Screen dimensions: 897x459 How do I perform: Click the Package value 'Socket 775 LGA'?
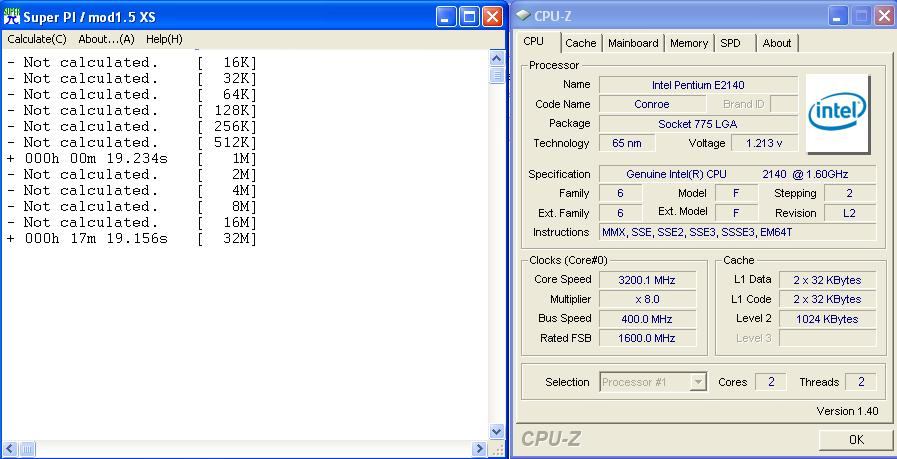coord(698,124)
